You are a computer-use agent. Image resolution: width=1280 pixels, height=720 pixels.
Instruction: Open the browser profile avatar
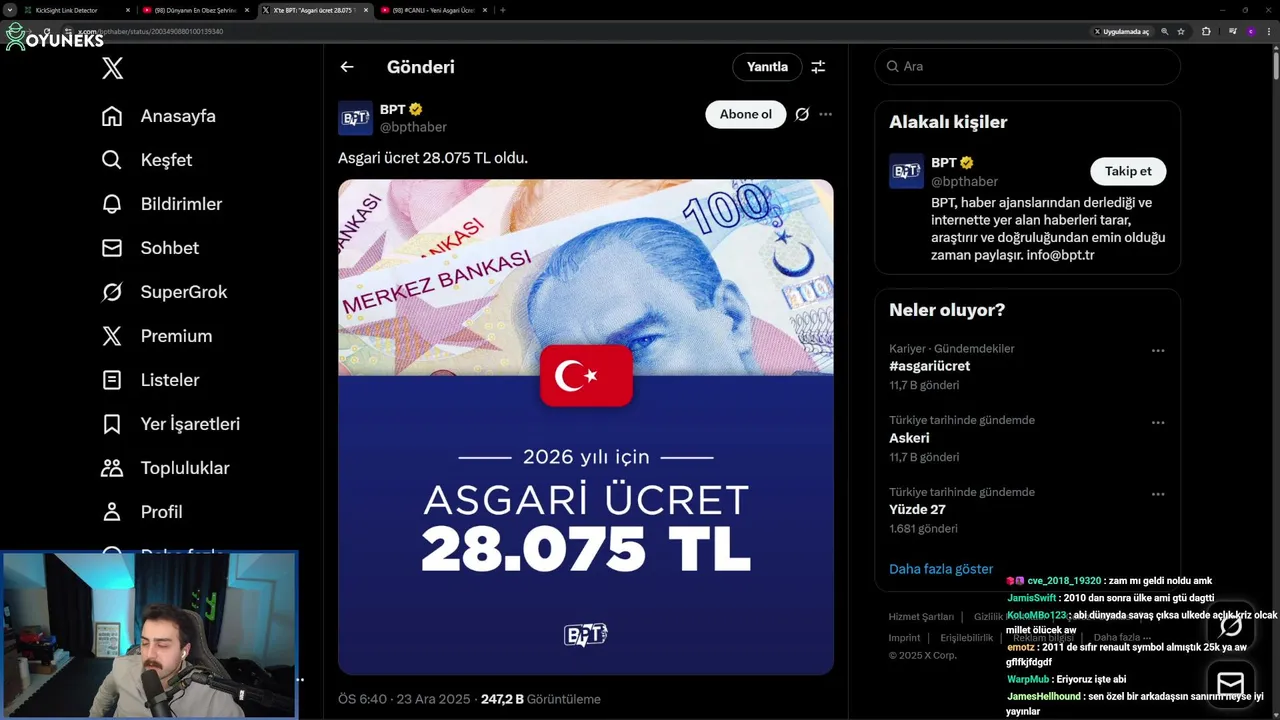[1250, 32]
